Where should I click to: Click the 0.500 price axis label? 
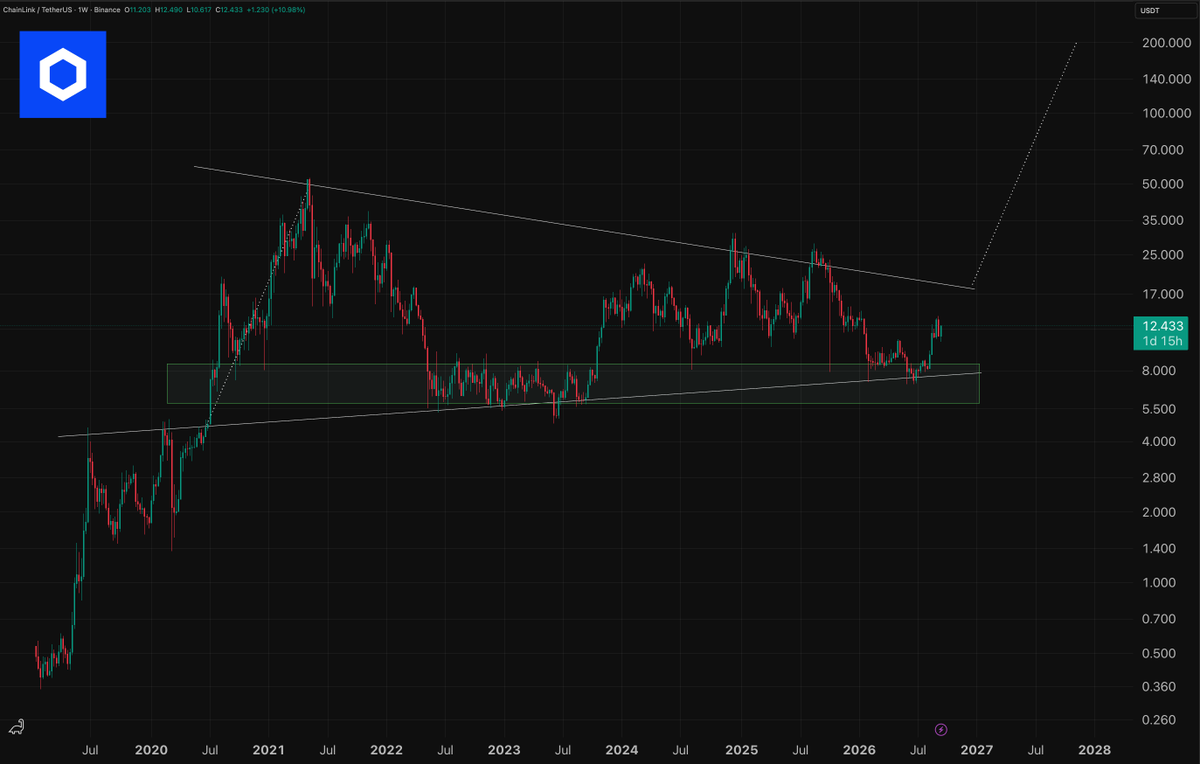click(x=1160, y=654)
